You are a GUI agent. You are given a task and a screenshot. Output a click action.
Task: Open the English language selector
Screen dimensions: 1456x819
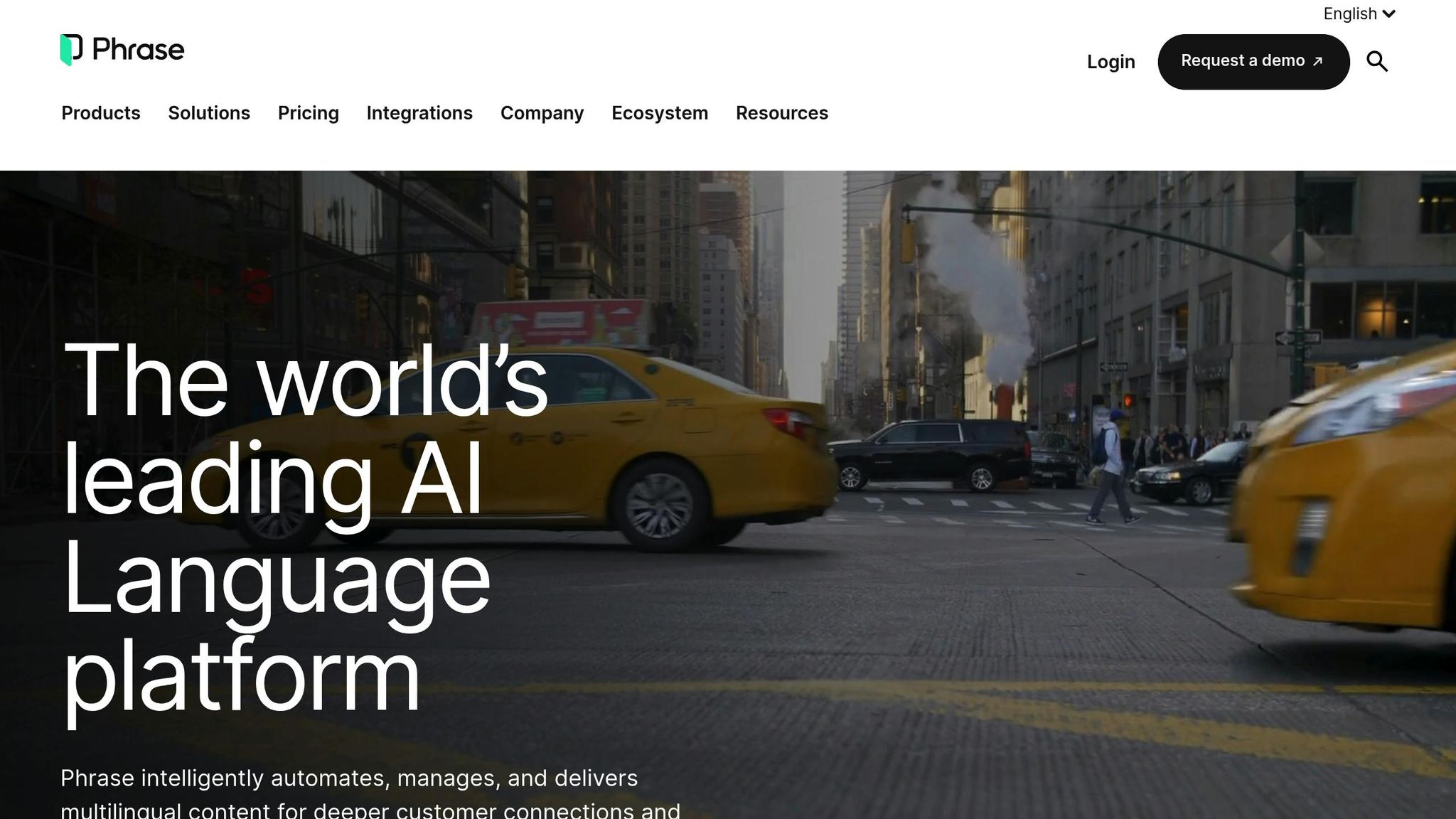(x=1350, y=14)
